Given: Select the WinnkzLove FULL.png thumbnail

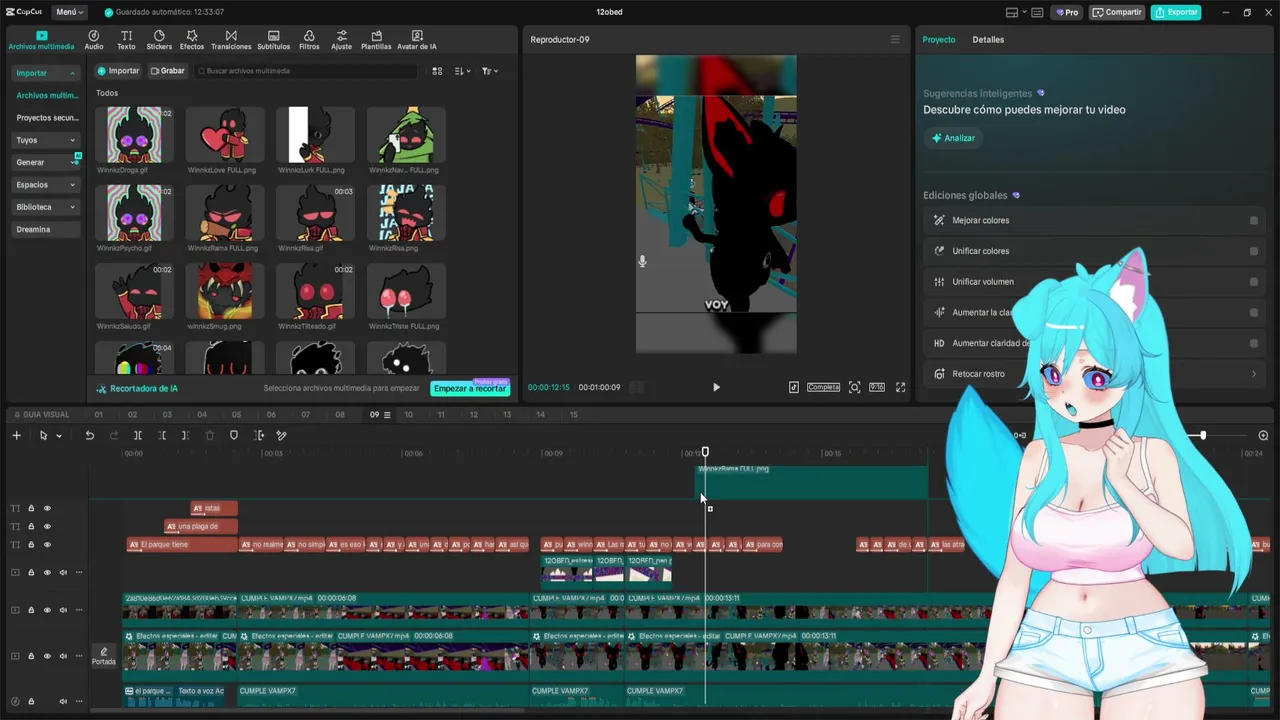Looking at the screenshot, I should [x=224, y=135].
